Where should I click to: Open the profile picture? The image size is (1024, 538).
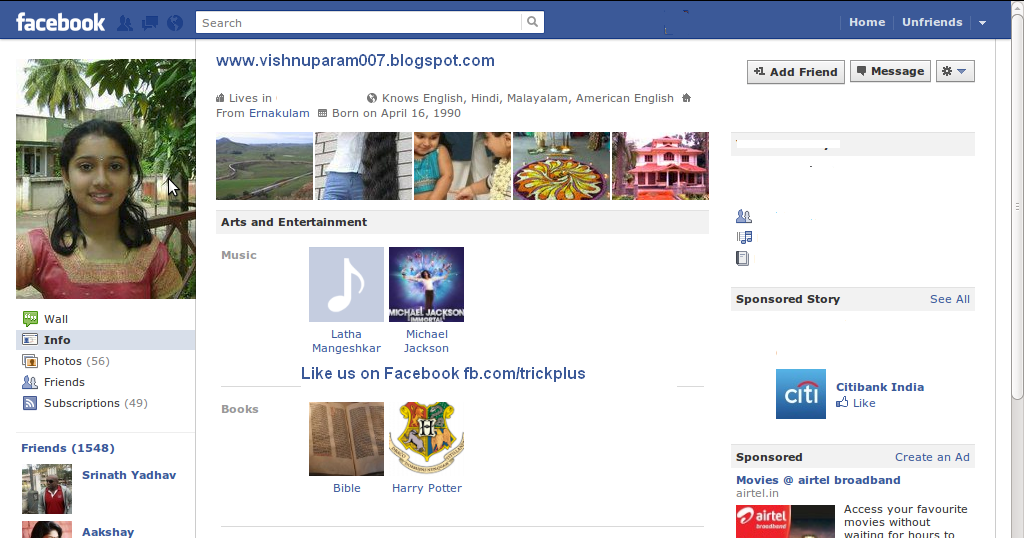click(x=106, y=179)
